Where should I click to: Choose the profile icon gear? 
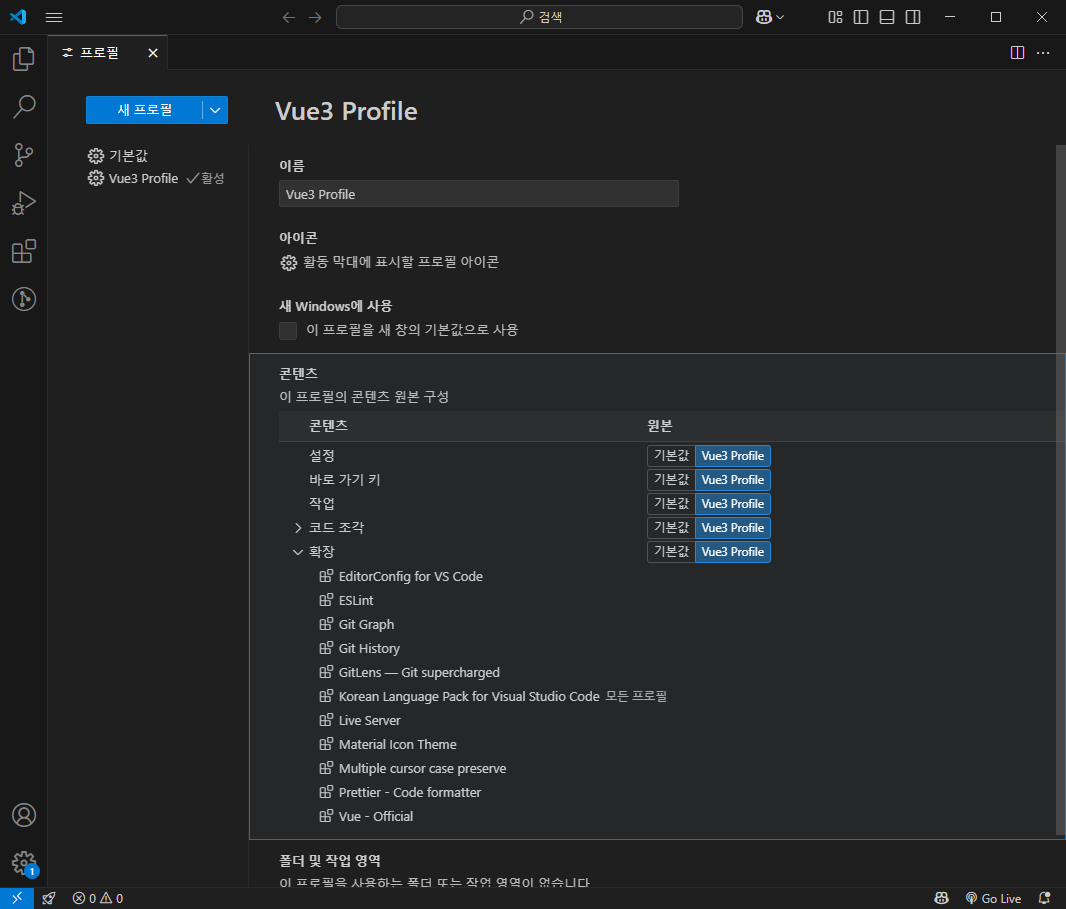pyautogui.click(x=289, y=262)
